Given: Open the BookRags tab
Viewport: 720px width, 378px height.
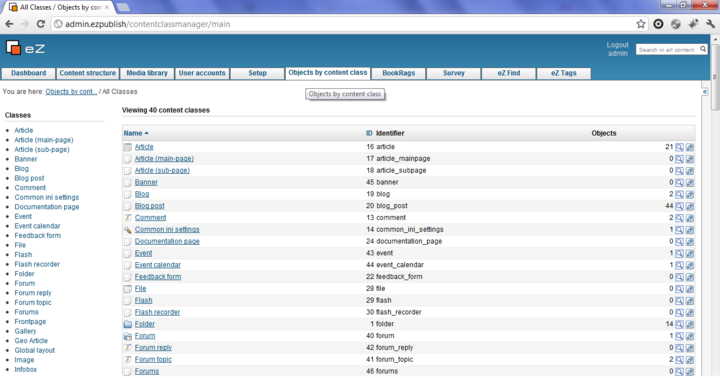Looking at the screenshot, I should pos(399,73).
